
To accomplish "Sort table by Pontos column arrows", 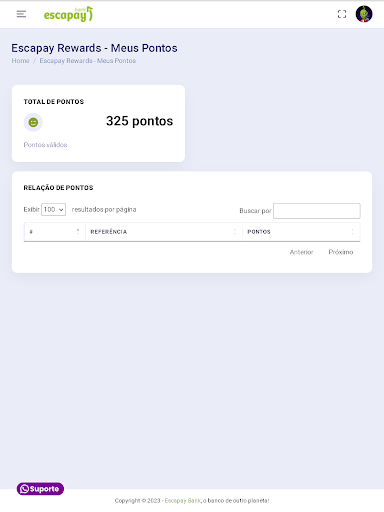I will click(352, 232).
